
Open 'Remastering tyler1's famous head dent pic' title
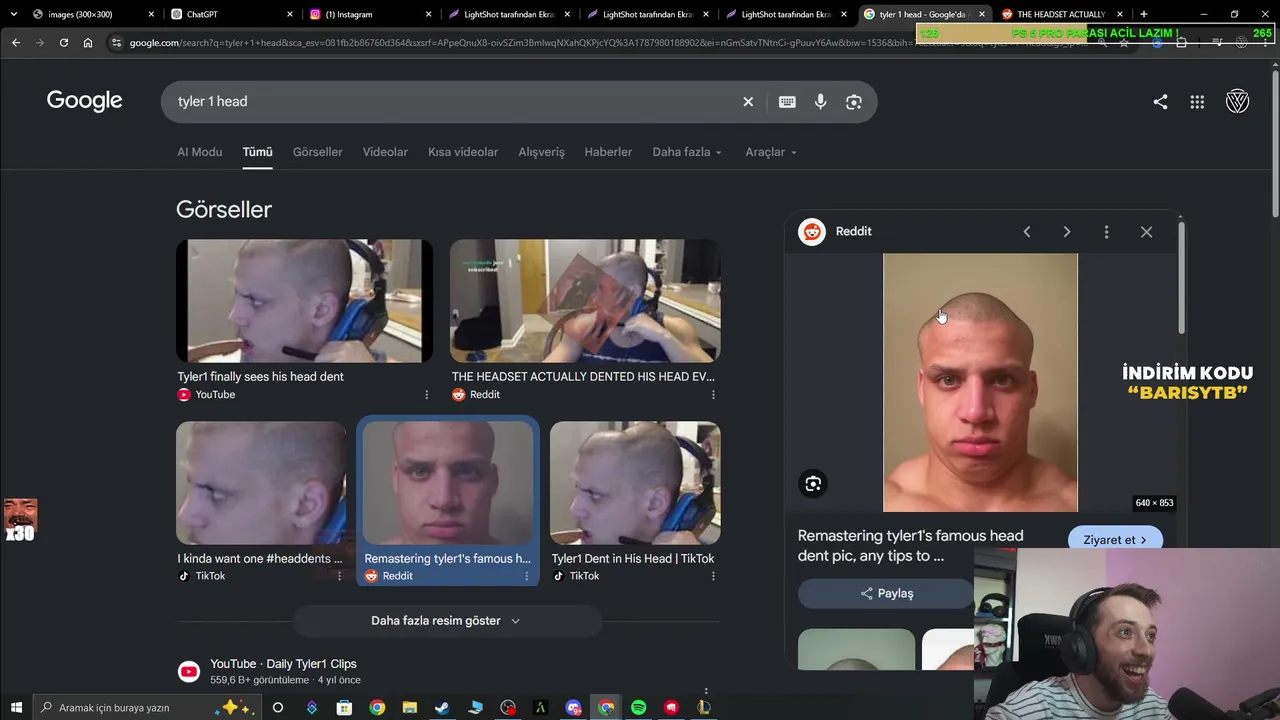(910, 546)
